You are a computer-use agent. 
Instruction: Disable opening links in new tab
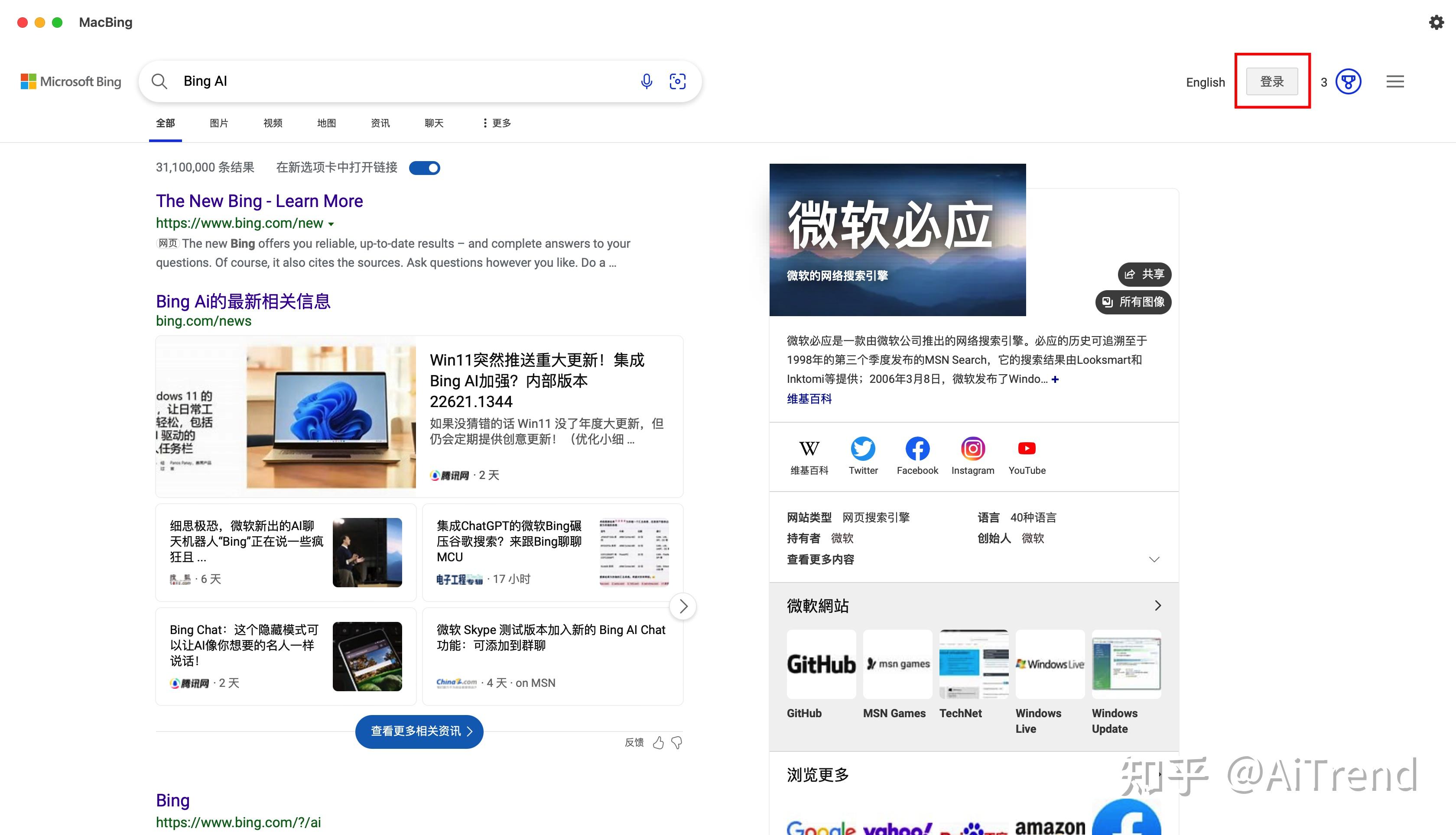click(x=425, y=168)
